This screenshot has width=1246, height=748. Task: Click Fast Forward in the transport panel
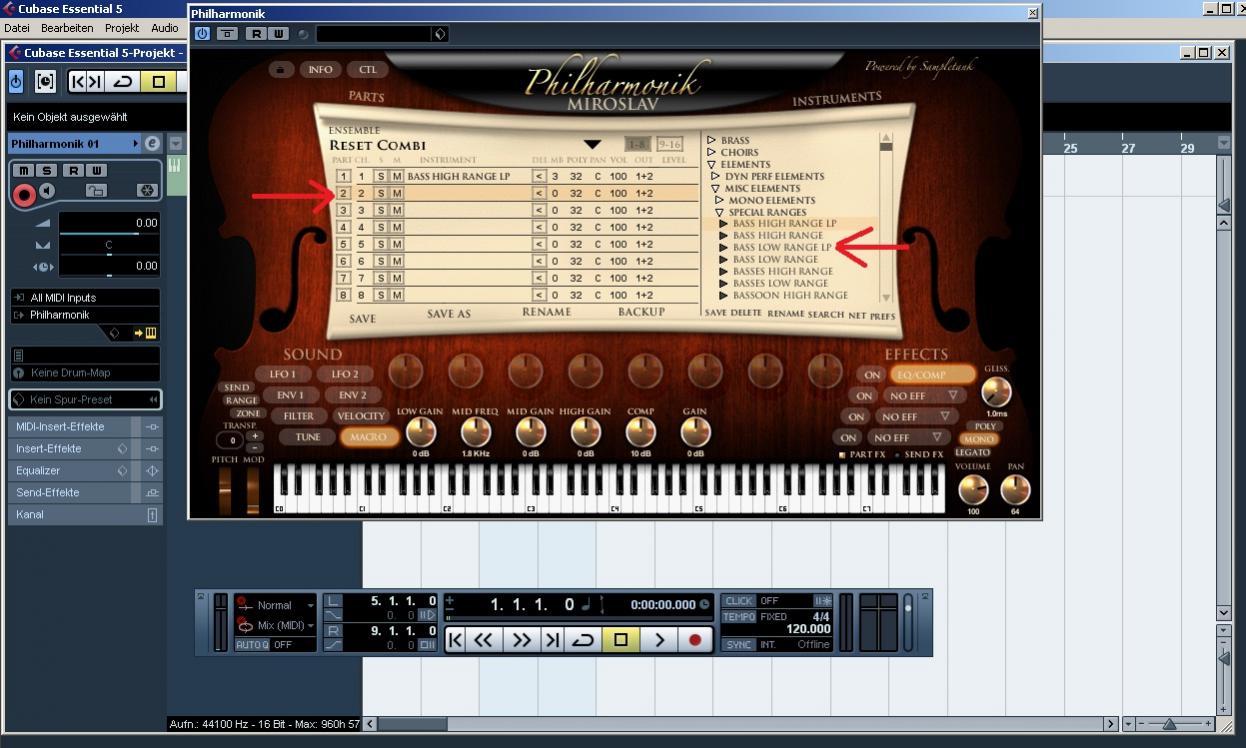tap(521, 639)
